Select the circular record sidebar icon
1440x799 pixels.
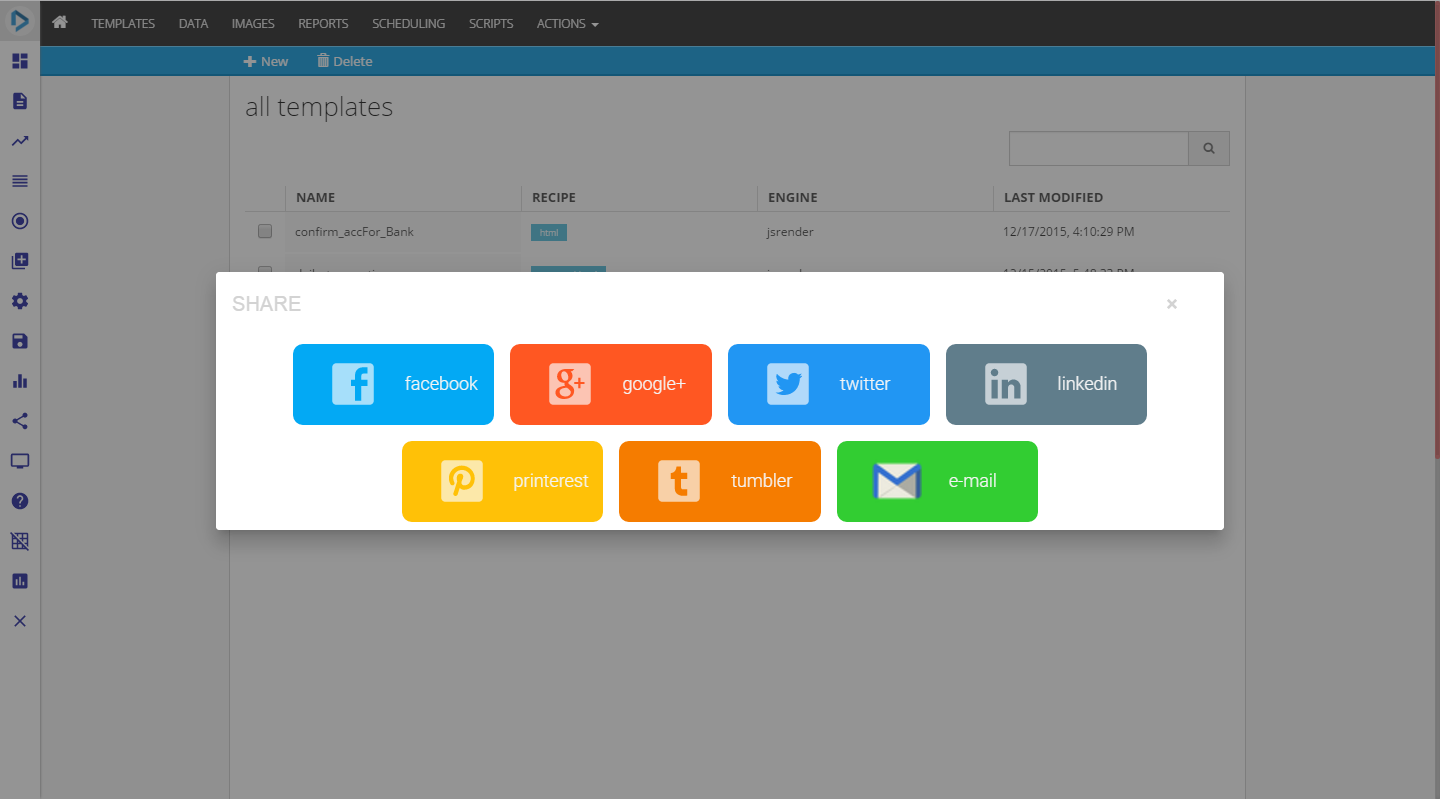click(x=20, y=221)
